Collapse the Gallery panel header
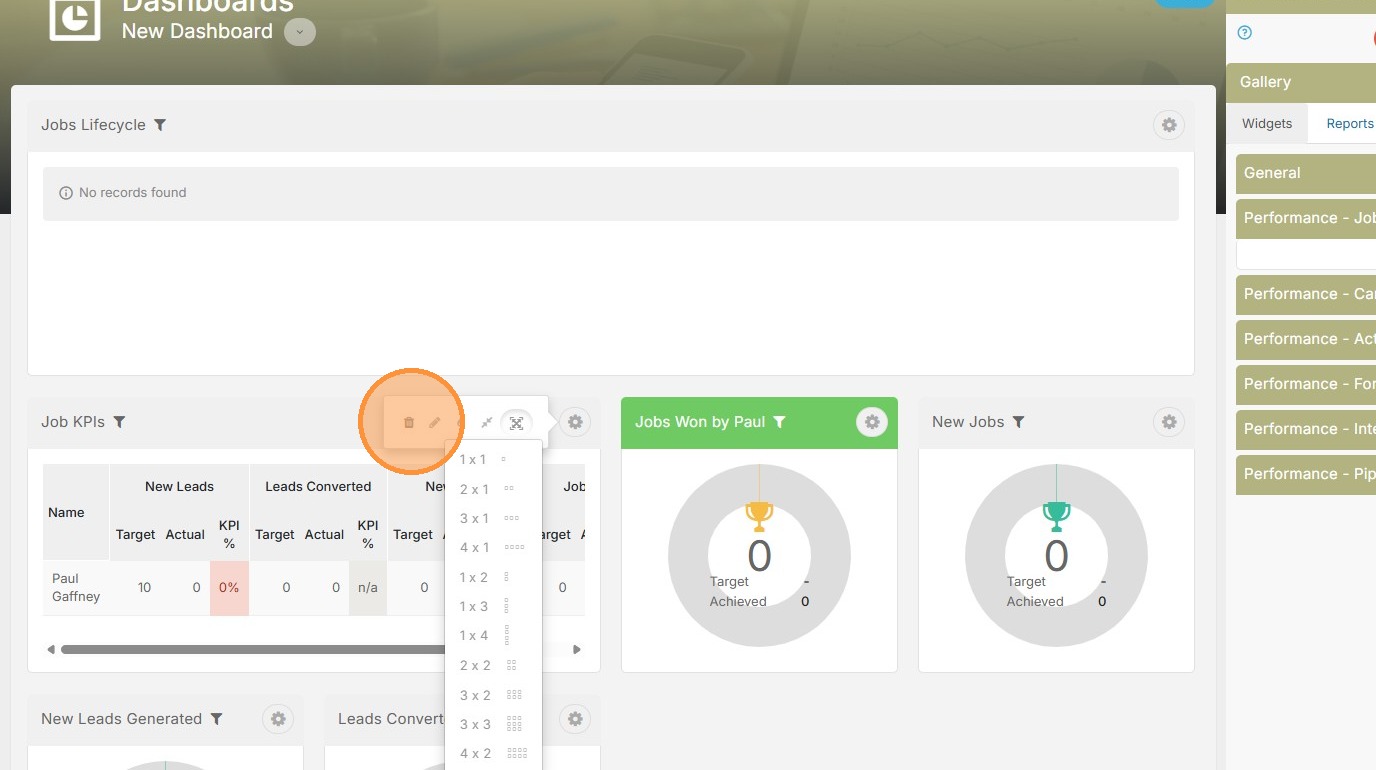The image size is (1376, 770). coord(1301,82)
